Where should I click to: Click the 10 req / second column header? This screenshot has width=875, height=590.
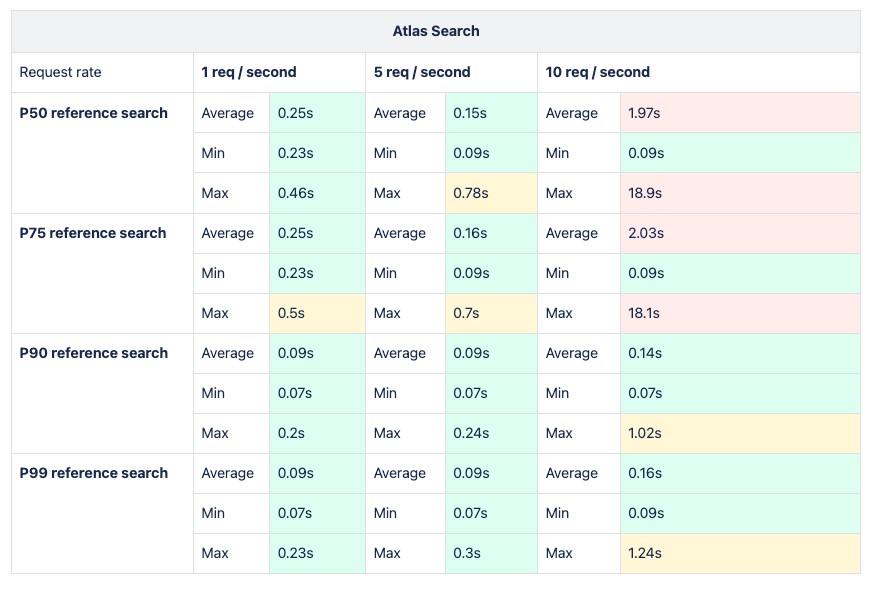click(598, 72)
